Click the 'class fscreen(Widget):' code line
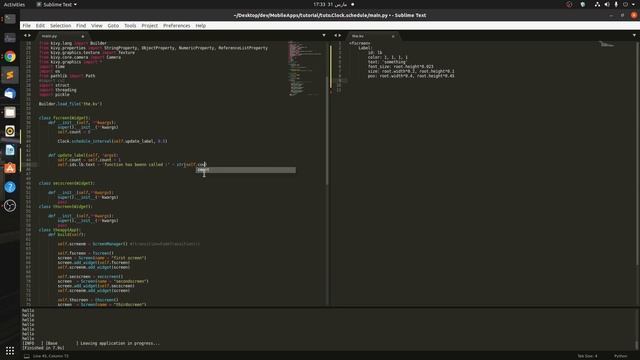 point(64,118)
